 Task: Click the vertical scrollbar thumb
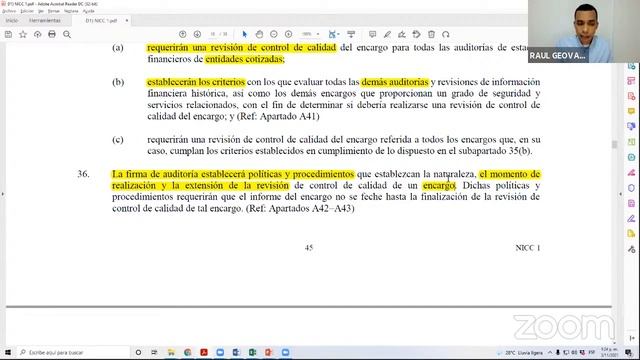point(614,144)
